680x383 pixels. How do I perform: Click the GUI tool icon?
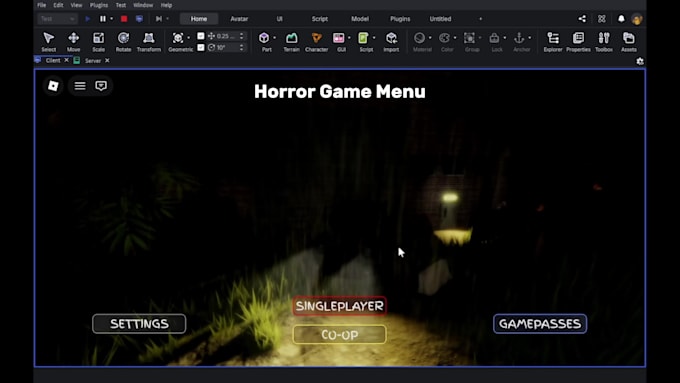[x=339, y=38]
